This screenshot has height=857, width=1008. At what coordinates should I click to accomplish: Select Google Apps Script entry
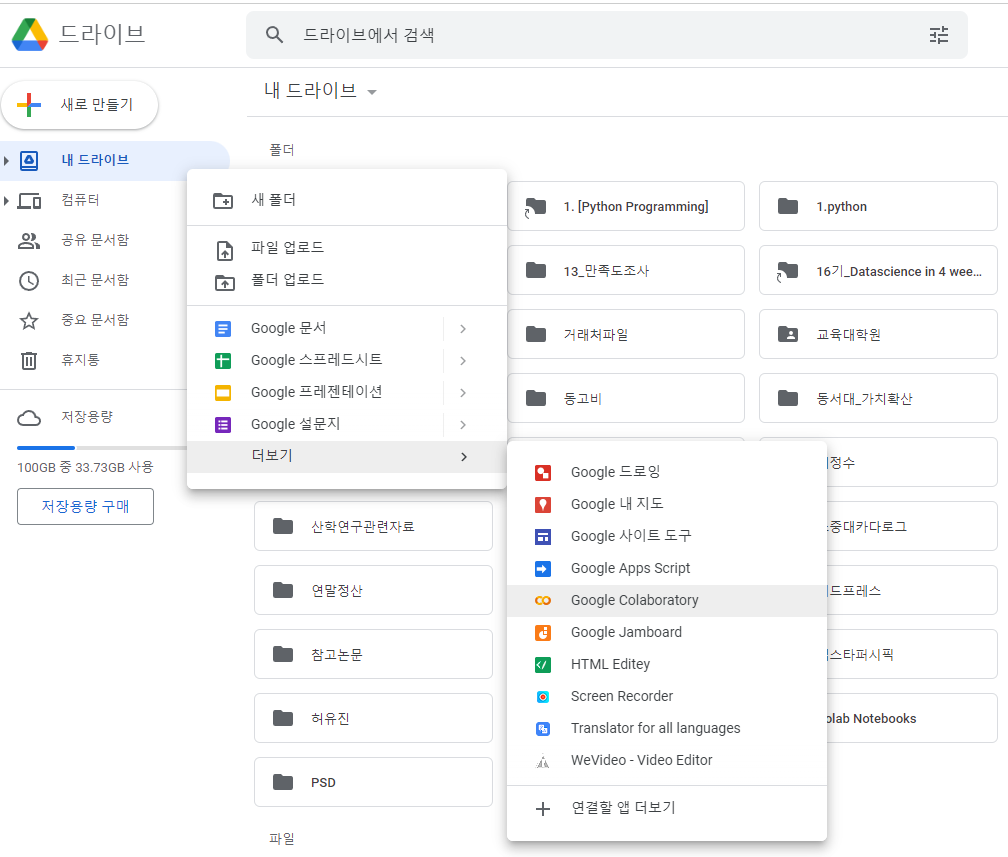[x=667, y=568]
